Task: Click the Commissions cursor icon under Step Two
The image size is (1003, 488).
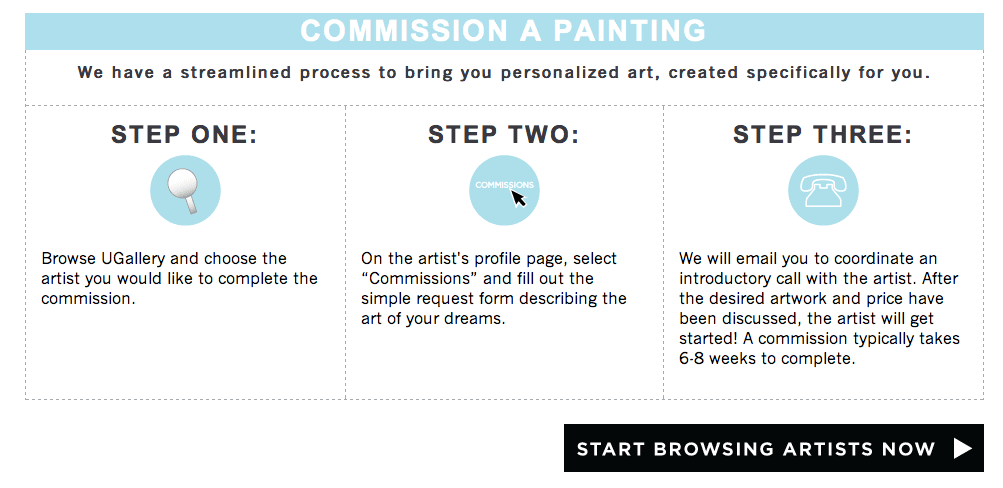Action: (504, 191)
